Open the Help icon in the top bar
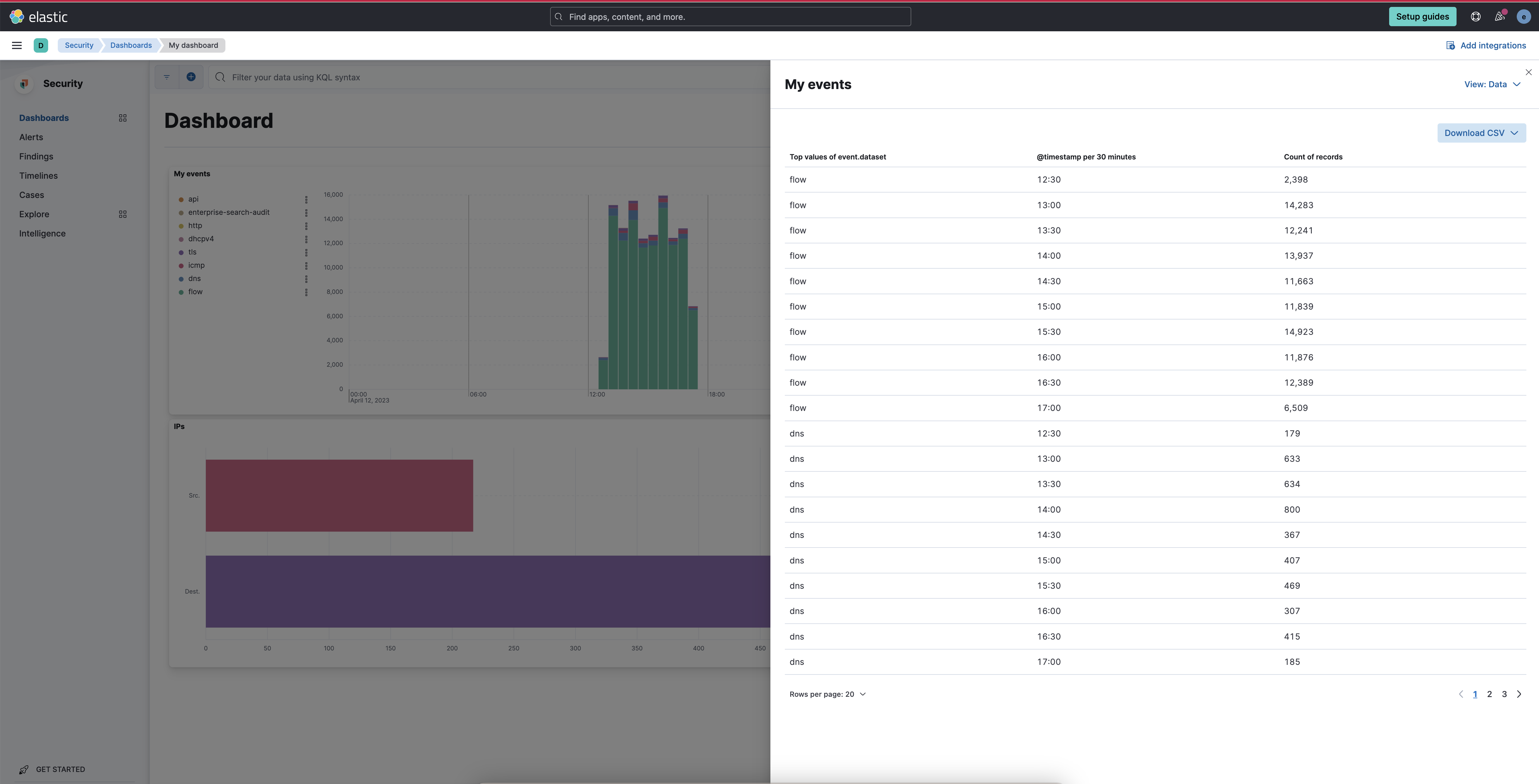 tap(1475, 16)
